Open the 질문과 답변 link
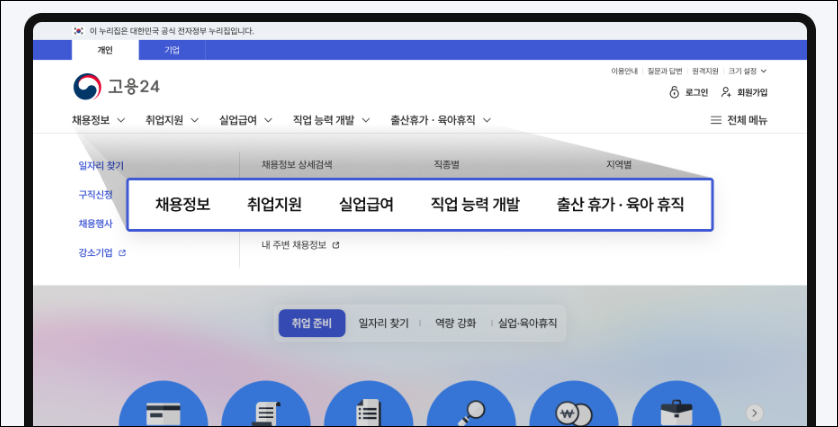838x427 pixels. coord(665,71)
